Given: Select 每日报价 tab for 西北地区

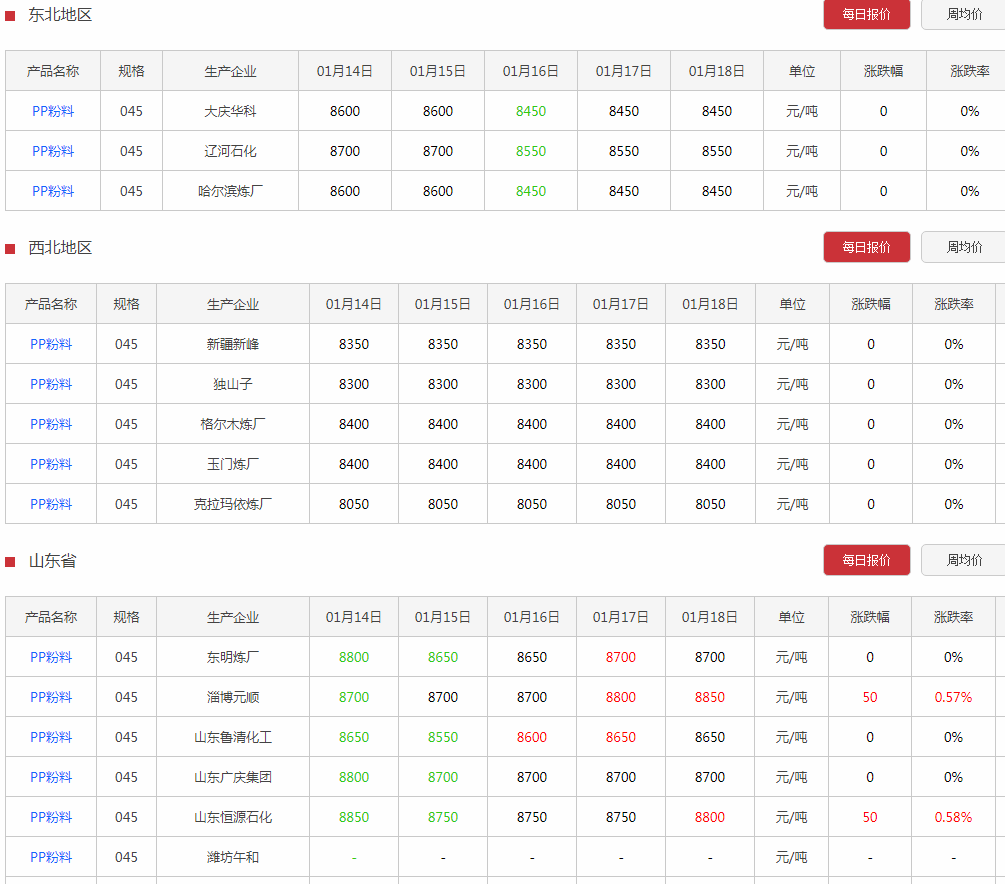Looking at the screenshot, I should tap(867, 247).
